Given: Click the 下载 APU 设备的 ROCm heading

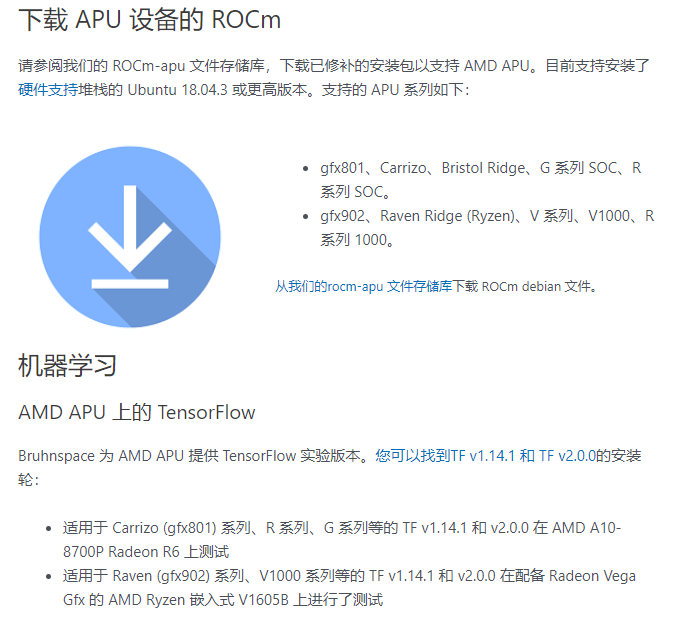Looking at the screenshot, I should (150, 20).
